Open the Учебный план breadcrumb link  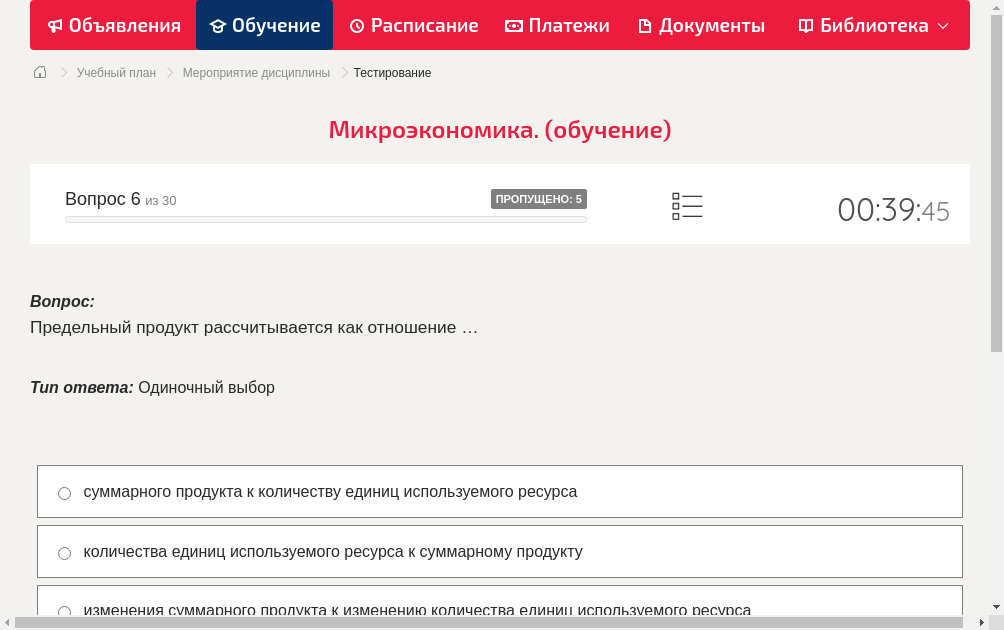pyautogui.click(x=115, y=72)
